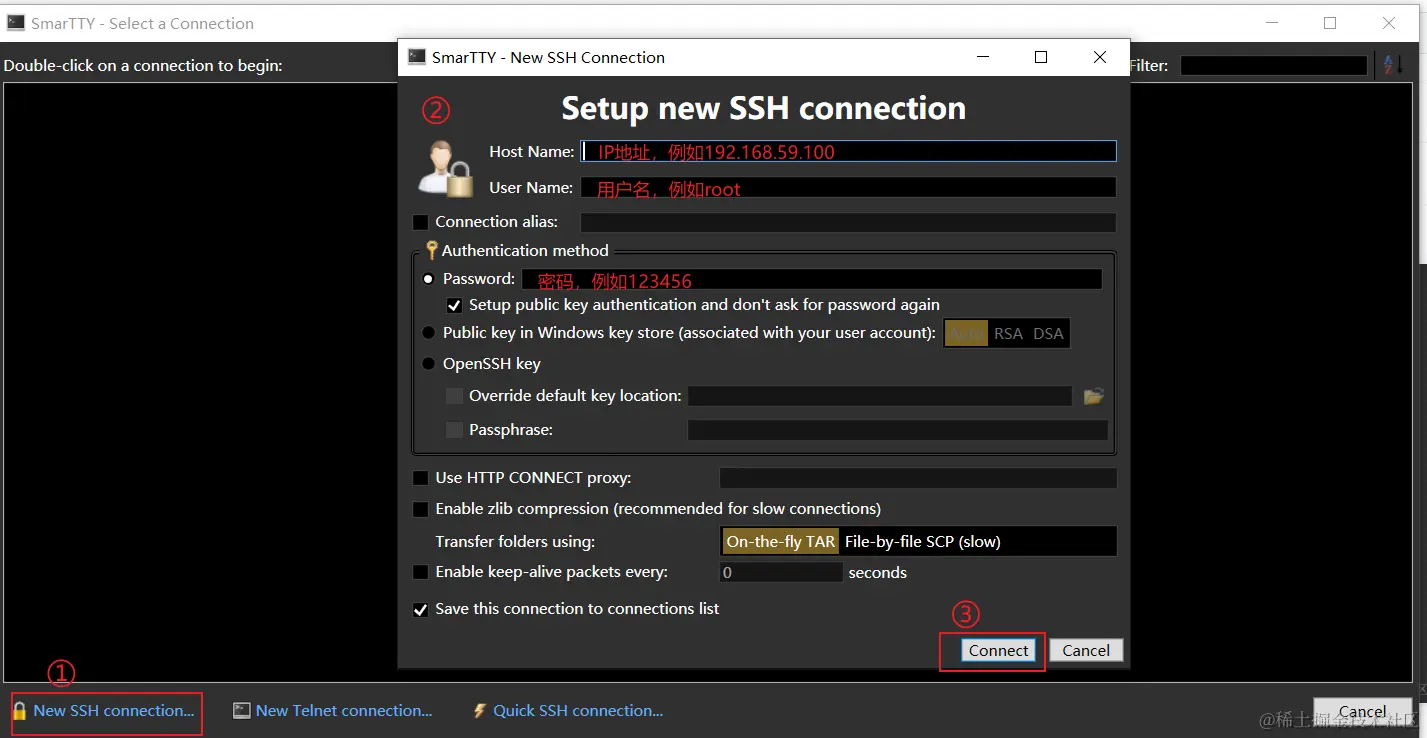Select Auto key type

click(x=967, y=334)
